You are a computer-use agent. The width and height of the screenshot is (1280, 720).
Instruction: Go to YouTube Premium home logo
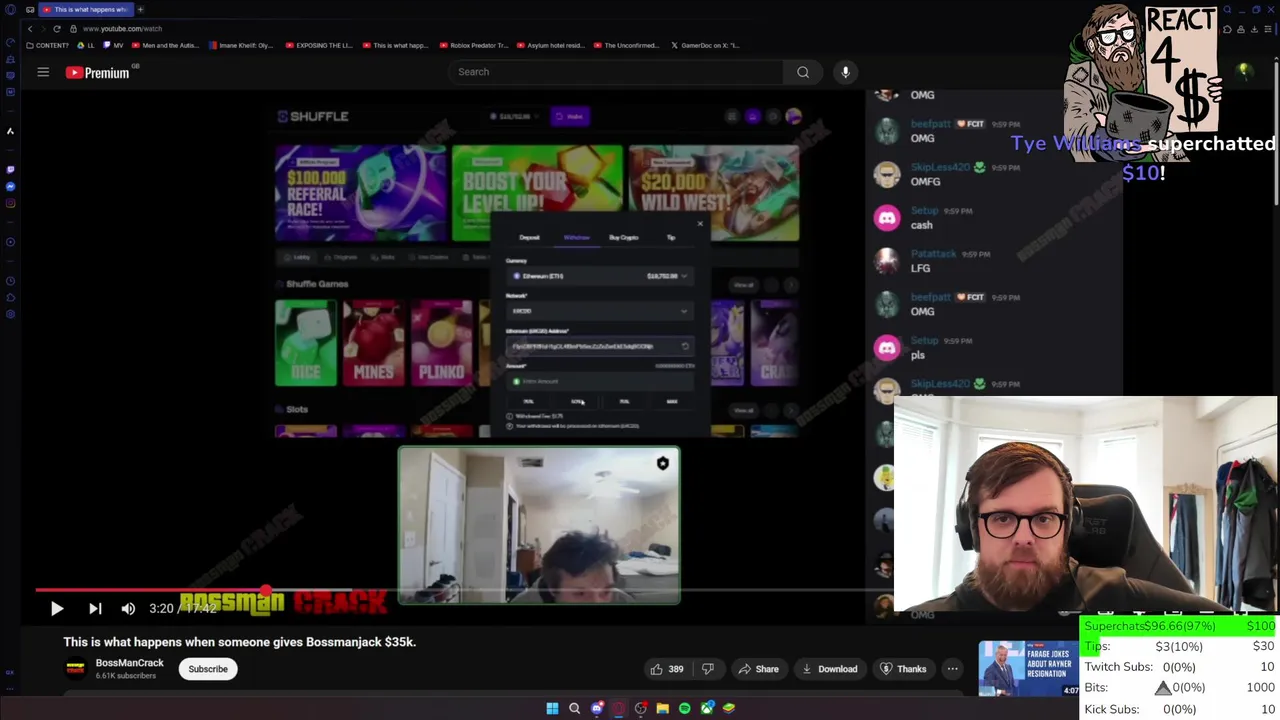coord(97,72)
